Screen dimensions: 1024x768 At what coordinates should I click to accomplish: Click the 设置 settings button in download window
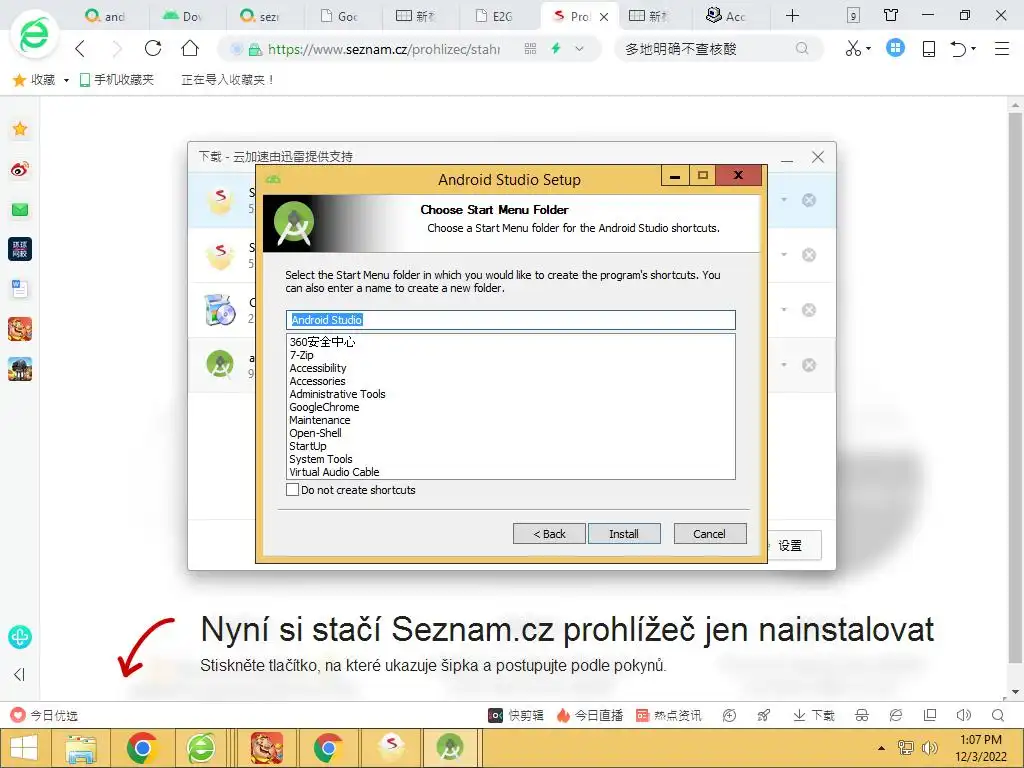click(x=793, y=545)
